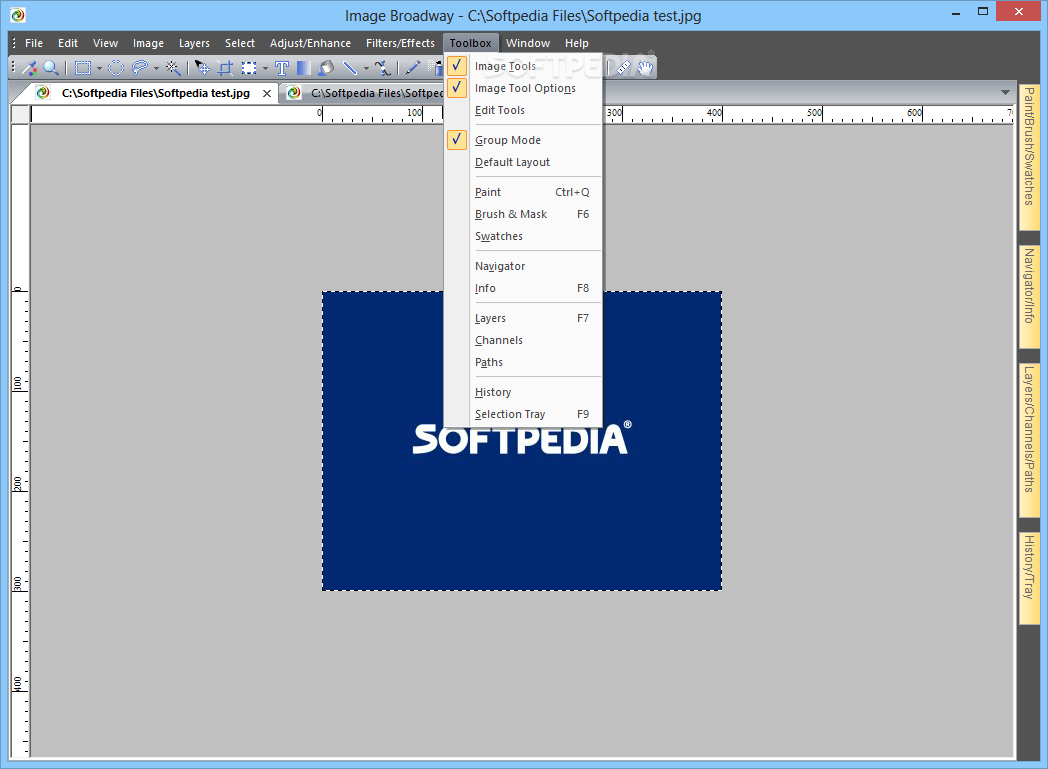Expand Paint/Brush/Swatches side panel

[x=1029, y=156]
